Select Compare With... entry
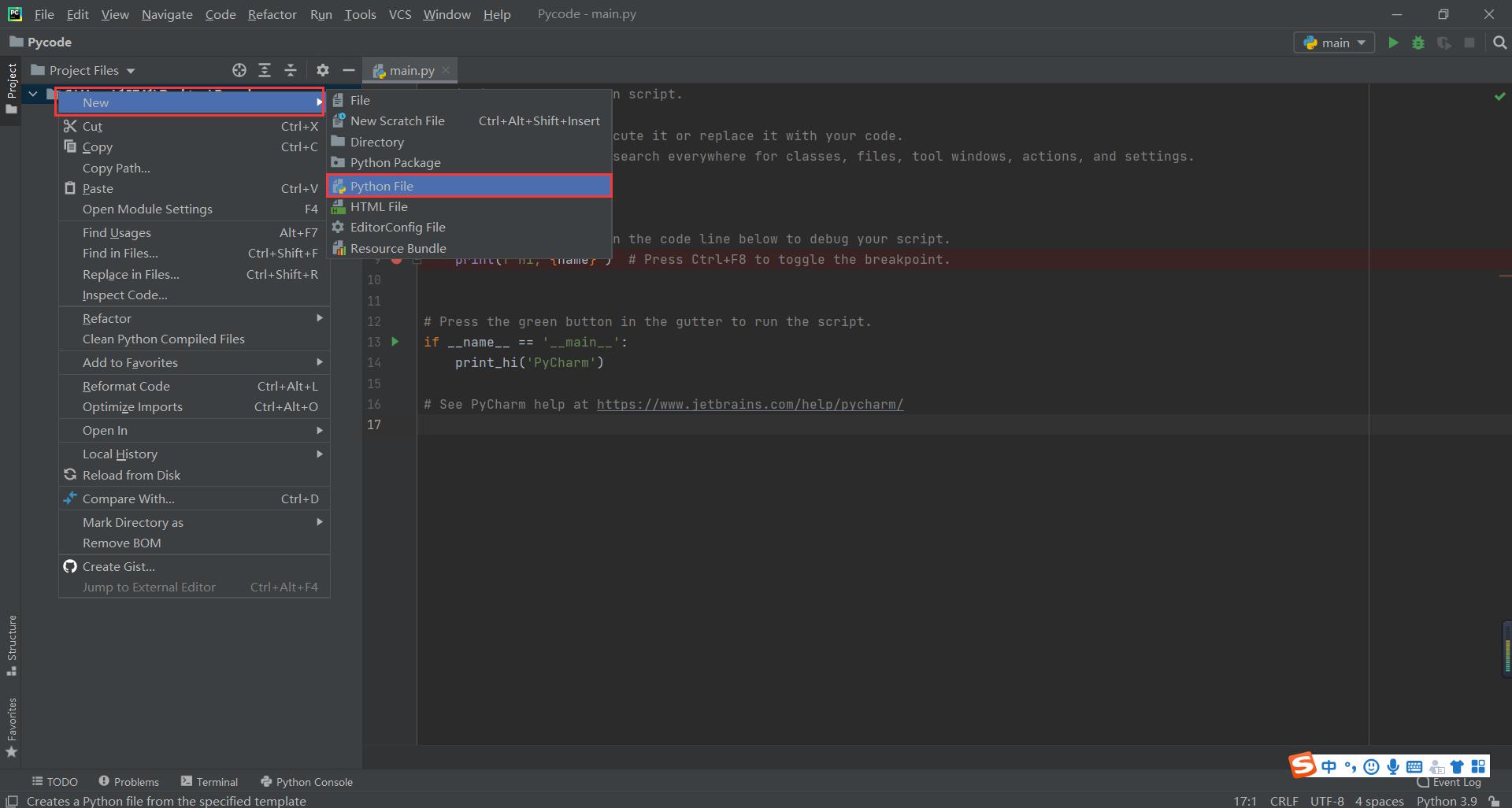The height and width of the screenshot is (808, 1512). coord(194,499)
